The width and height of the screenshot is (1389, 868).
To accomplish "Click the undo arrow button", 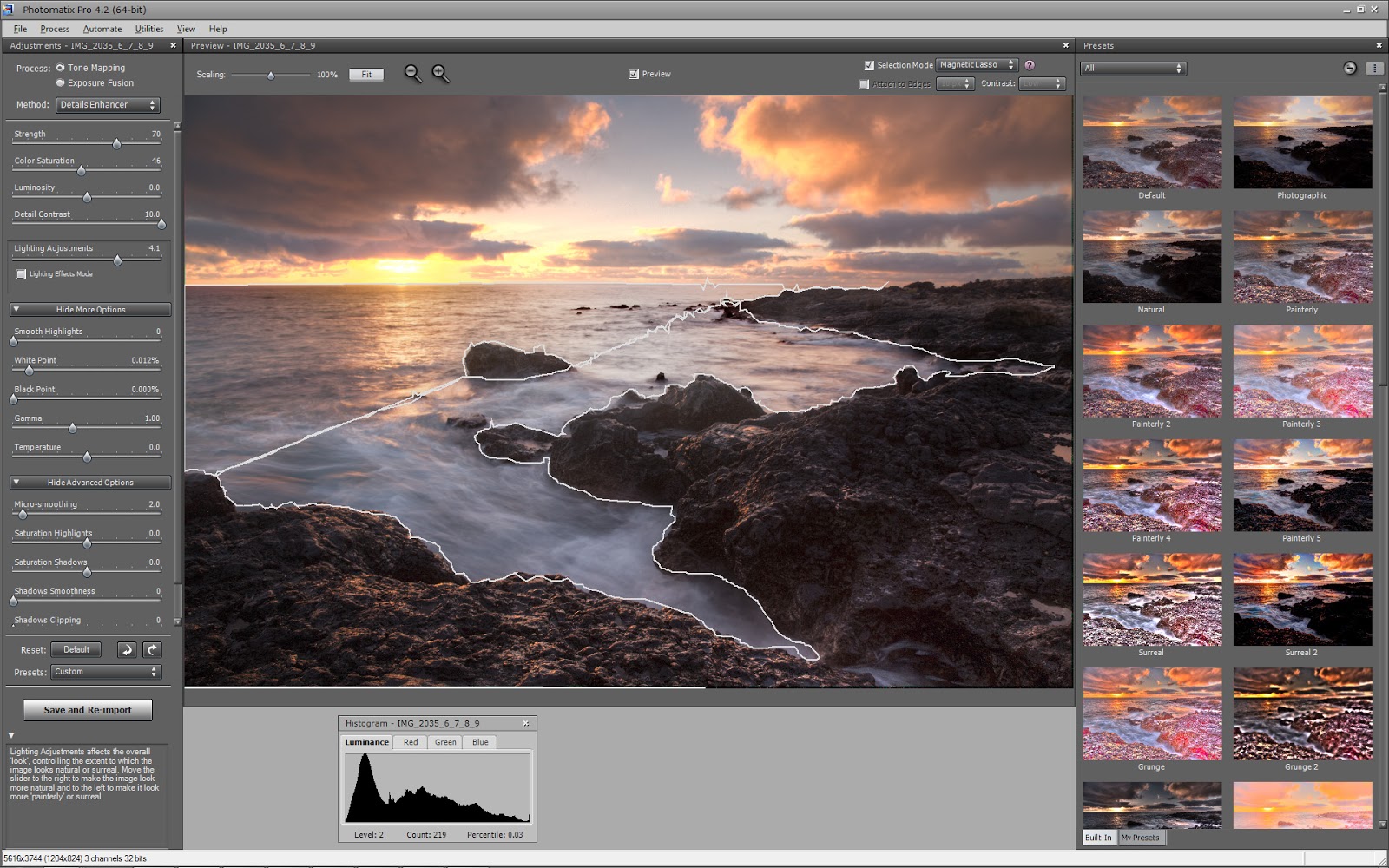I will point(127,650).
